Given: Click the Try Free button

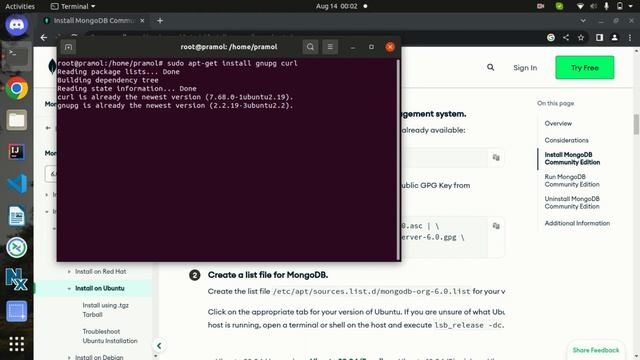Looking at the screenshot, I should 584,67.
